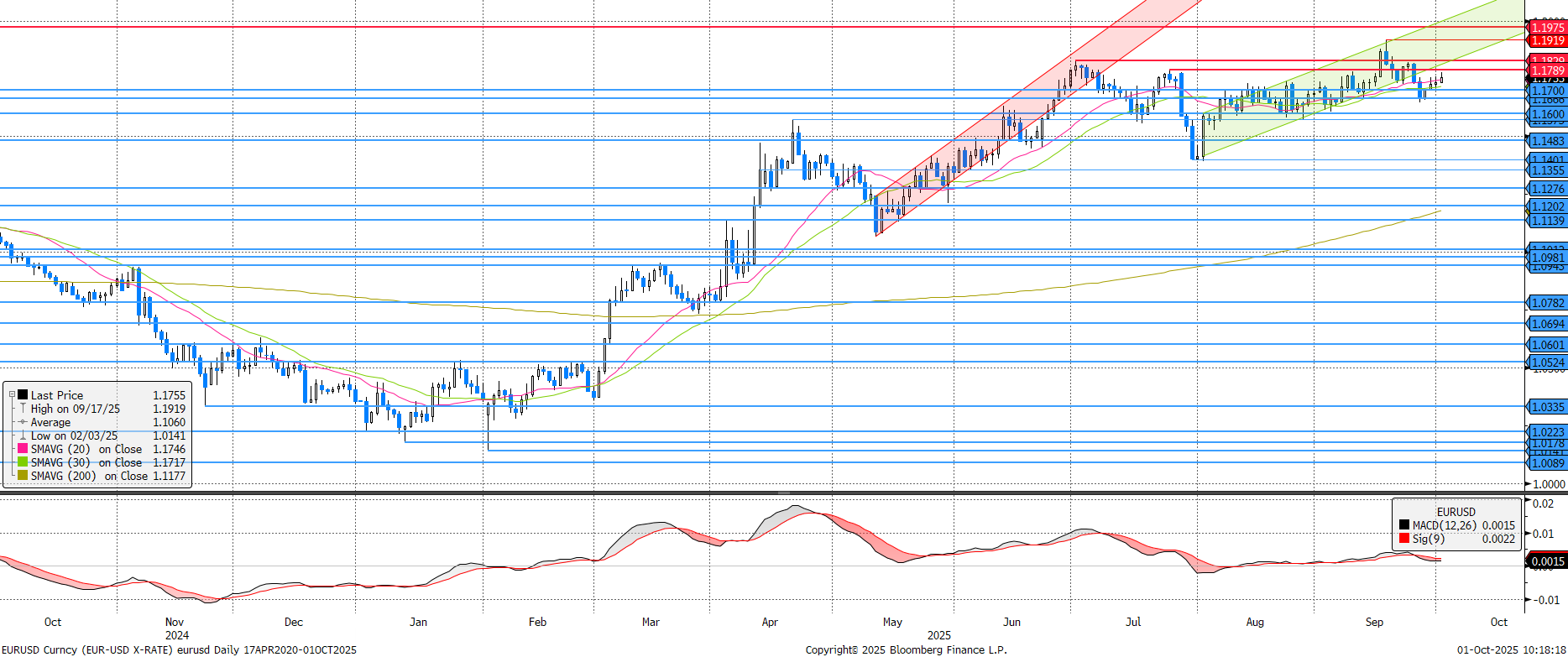Click the black Last Price color swatch
Image resolution: width=1568 pixels, height=657 pixels.
[x=23, y=394]
